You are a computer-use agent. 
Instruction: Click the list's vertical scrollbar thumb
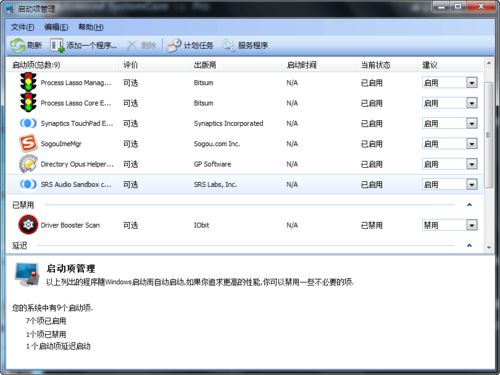pos(488,135)
